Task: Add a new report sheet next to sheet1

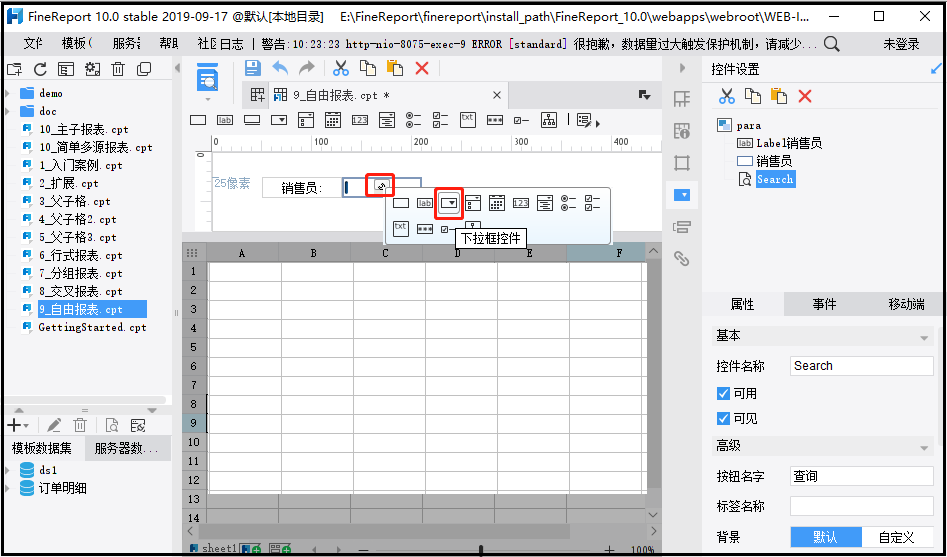Action: click(x=248, y=549)
